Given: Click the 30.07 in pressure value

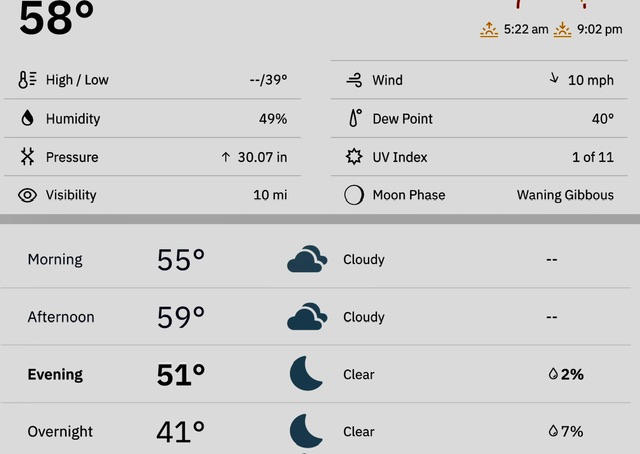Looking at the screenshot, I should coord(262,157).
